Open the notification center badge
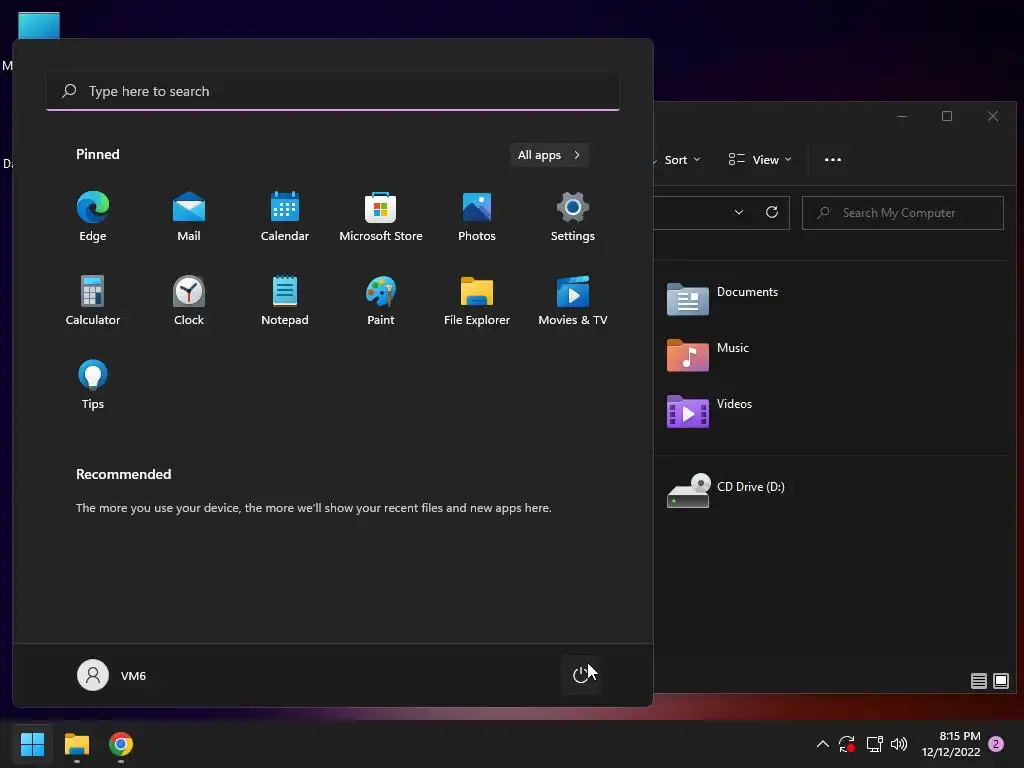Image resolution: width=1024 pixels, height=768 pixels. tap(997, 744)
